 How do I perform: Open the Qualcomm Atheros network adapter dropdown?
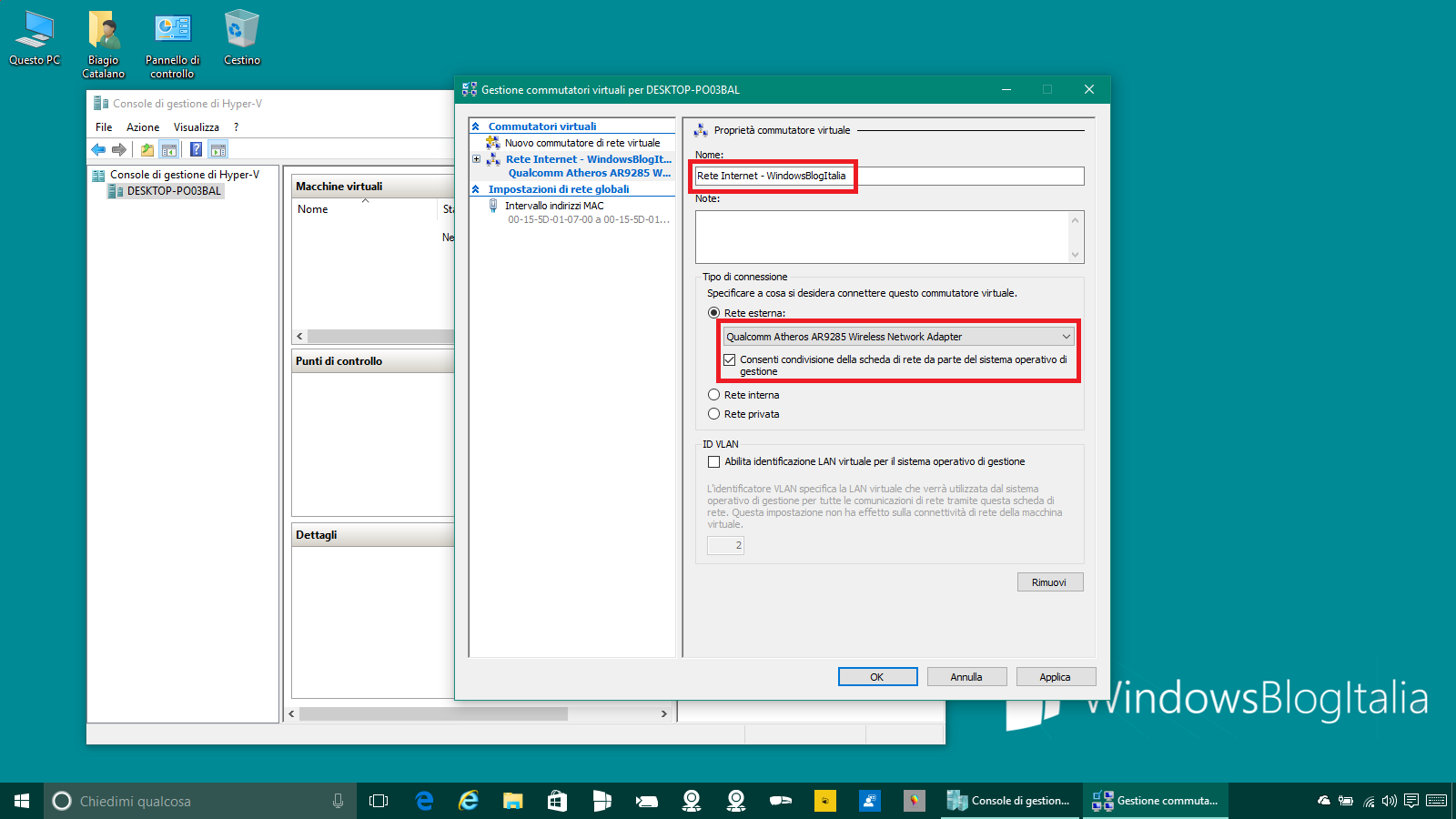click(899, 337)
